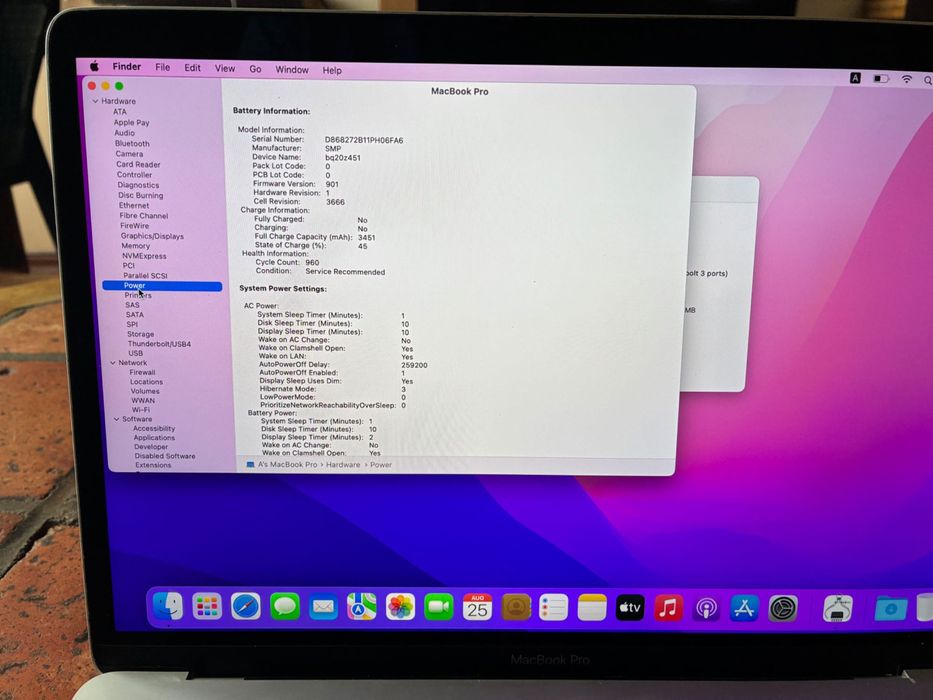Collapse the Hardware section in sidebar

(95, 101)
